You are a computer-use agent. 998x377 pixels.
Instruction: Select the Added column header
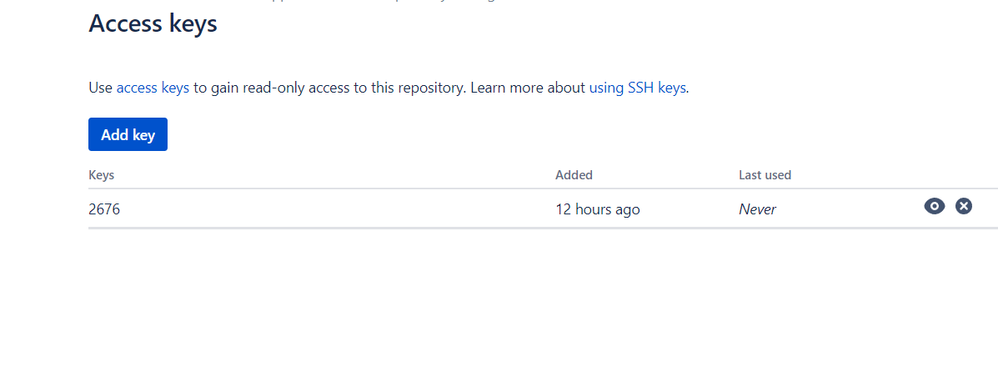[574, 175]
